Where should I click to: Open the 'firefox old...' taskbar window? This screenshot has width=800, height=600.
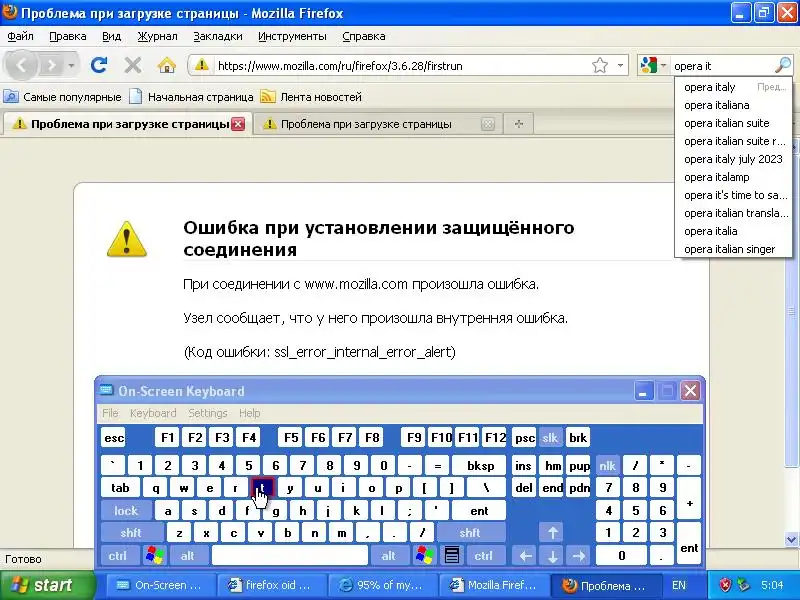(272, 585)
